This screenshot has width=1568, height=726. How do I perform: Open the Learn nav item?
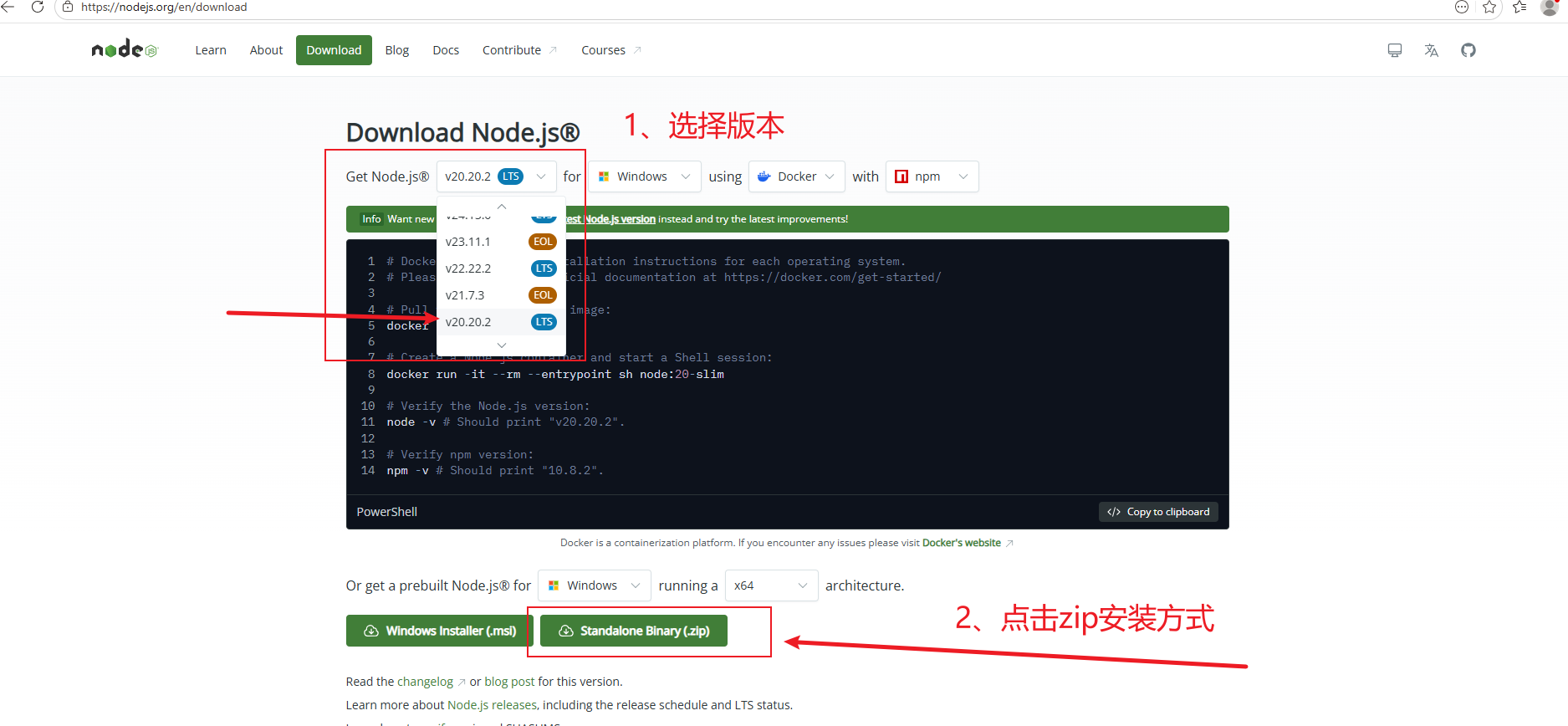[211, 50]
